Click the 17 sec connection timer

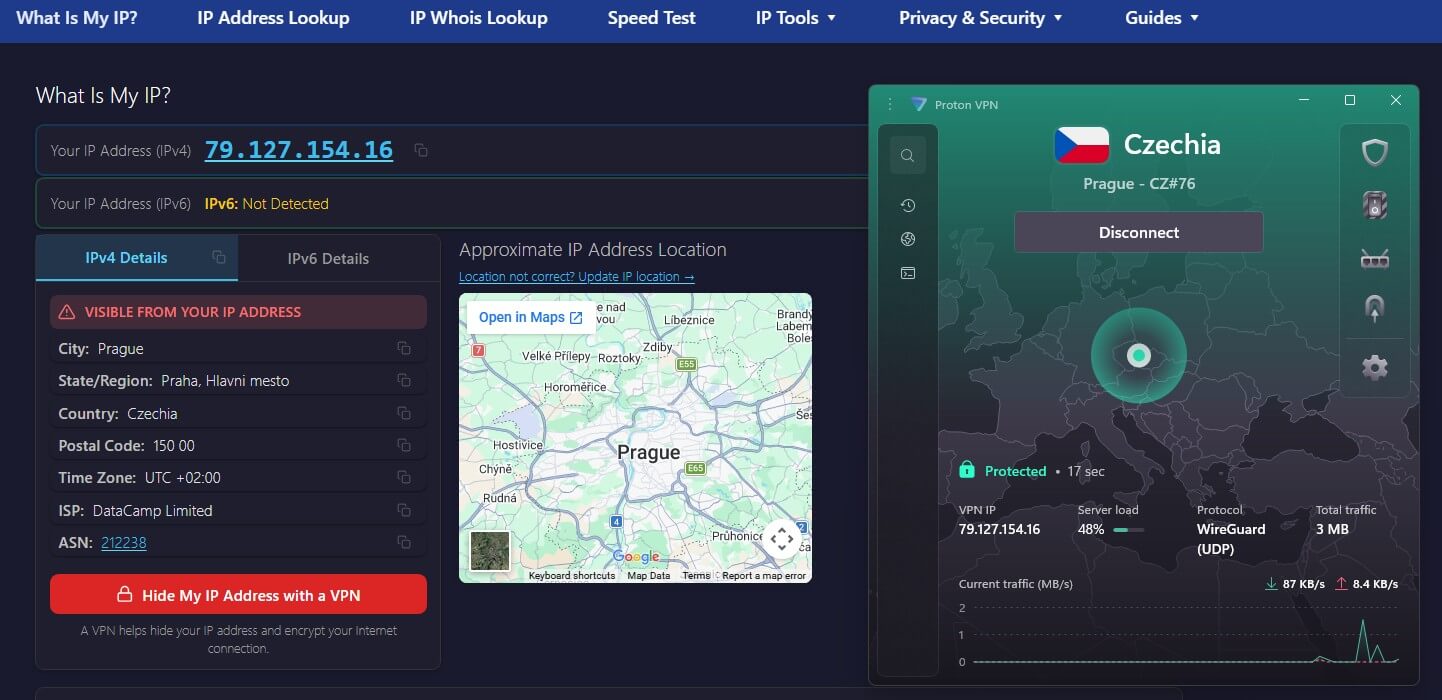[x=1086, y=471]
